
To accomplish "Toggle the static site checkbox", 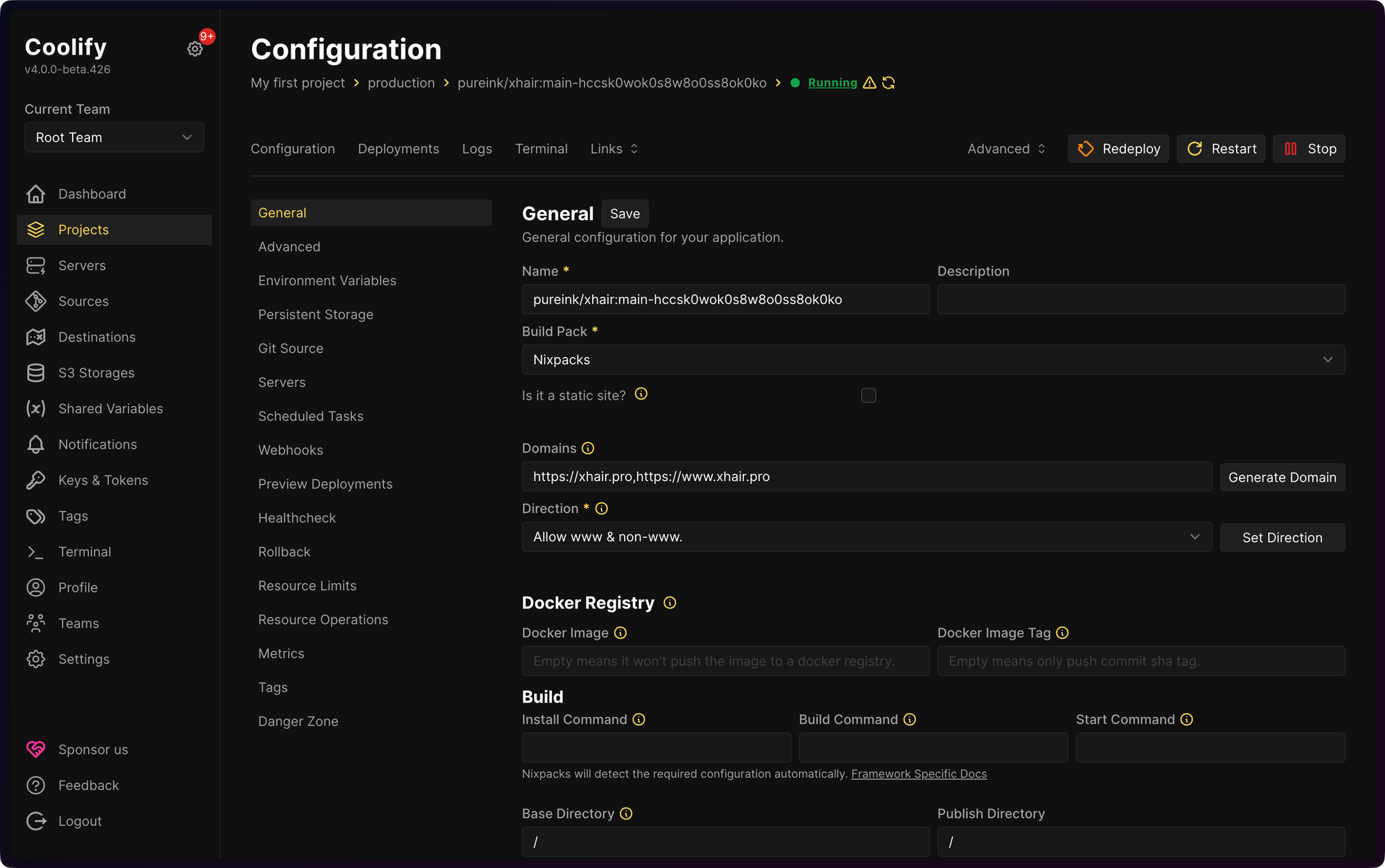I will point(868,395).
